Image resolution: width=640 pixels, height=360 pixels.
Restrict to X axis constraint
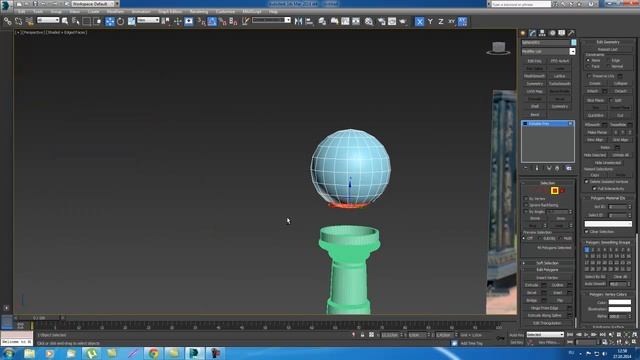coord(419,22)
